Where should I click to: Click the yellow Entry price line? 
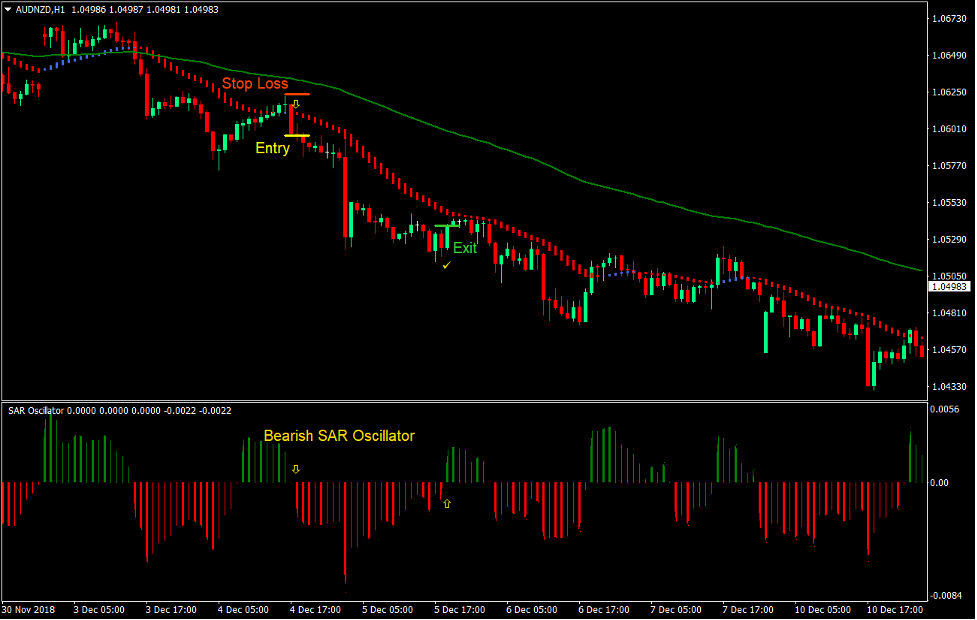click(x=297, y=135)
